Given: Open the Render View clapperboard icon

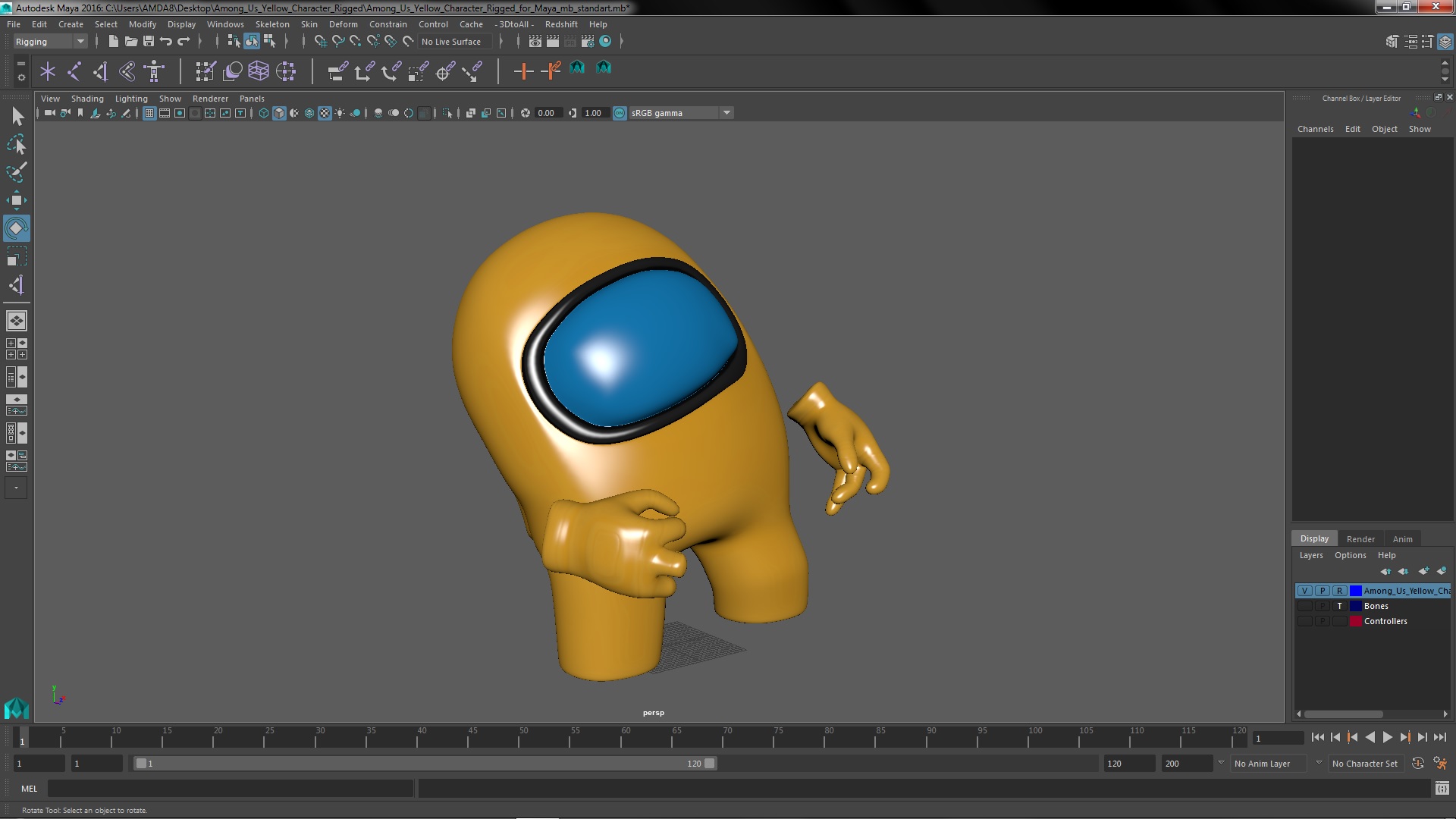Looking at the screenshot, I should pyautogui.click(x=535, y=42).
